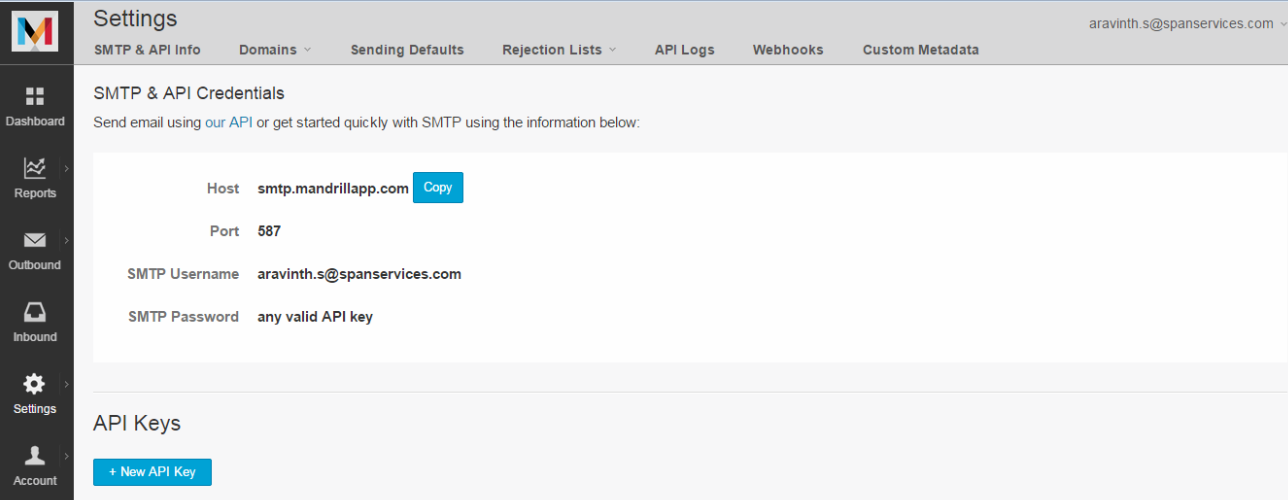Create a new API key

coord(152,472)
